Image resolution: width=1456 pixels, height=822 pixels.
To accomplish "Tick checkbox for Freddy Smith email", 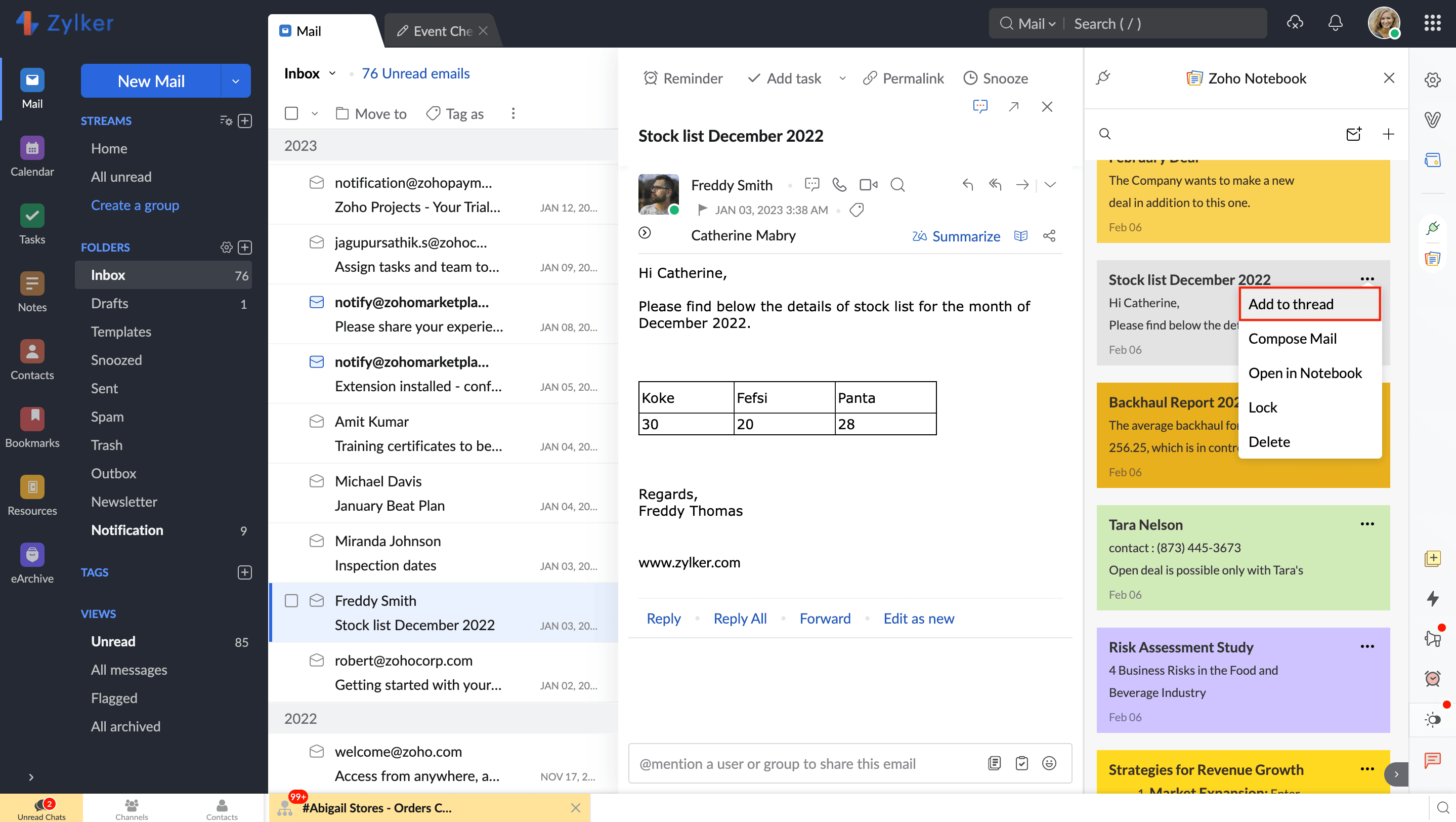I will pos(291,600).
